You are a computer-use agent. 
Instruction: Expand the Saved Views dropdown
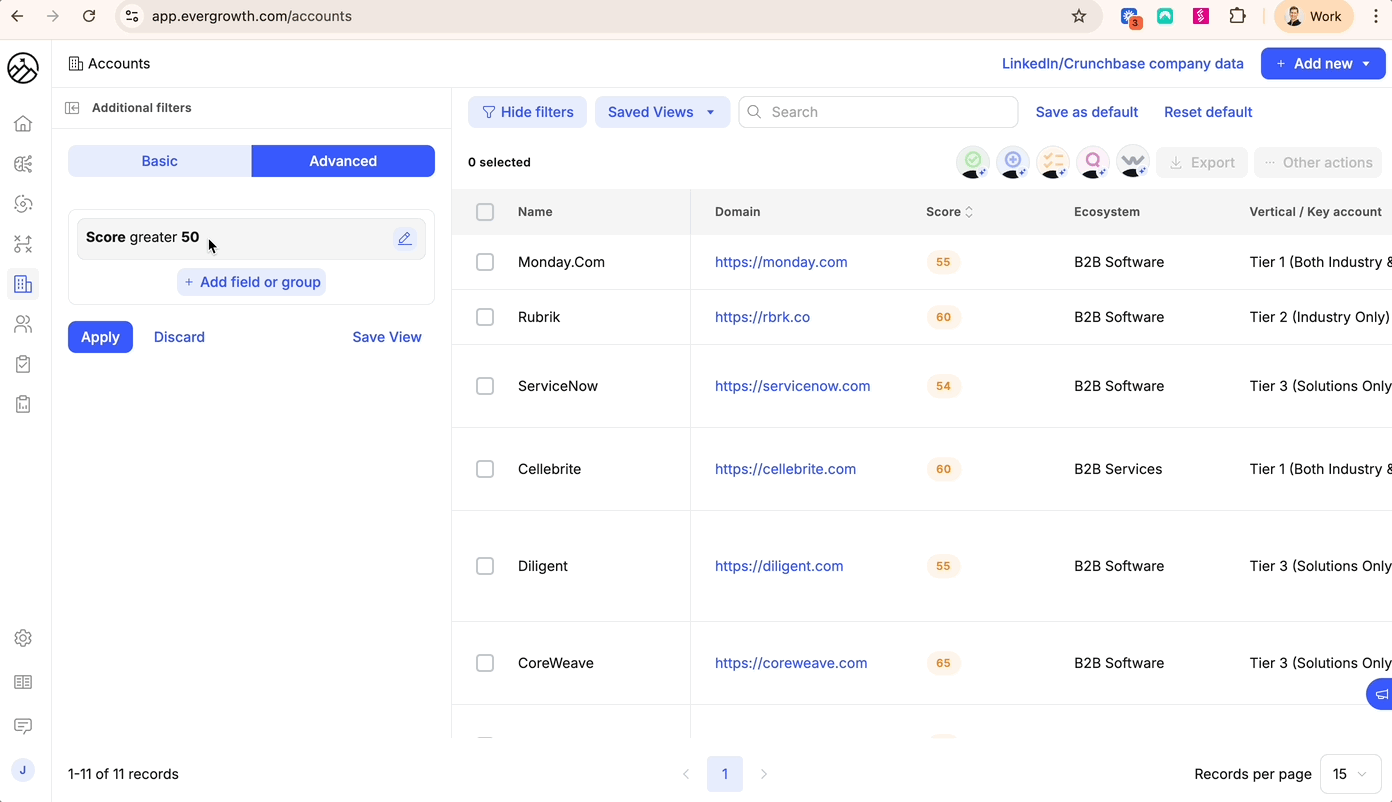click(x=662, y=112)
